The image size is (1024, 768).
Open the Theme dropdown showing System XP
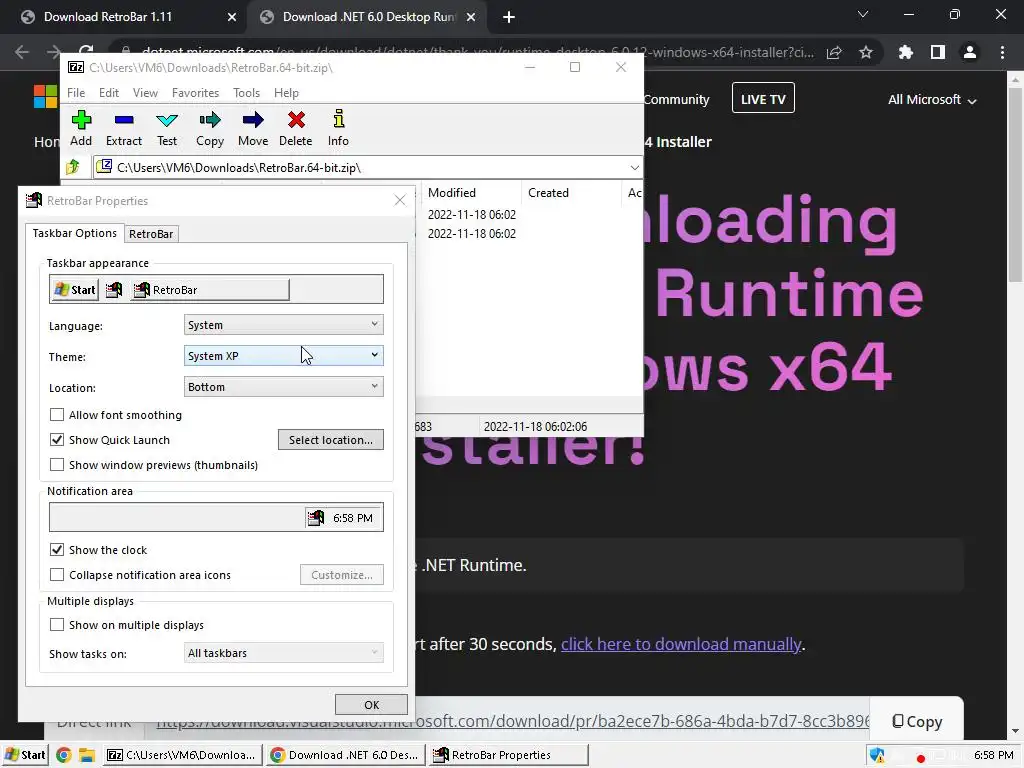pos(283,355)
